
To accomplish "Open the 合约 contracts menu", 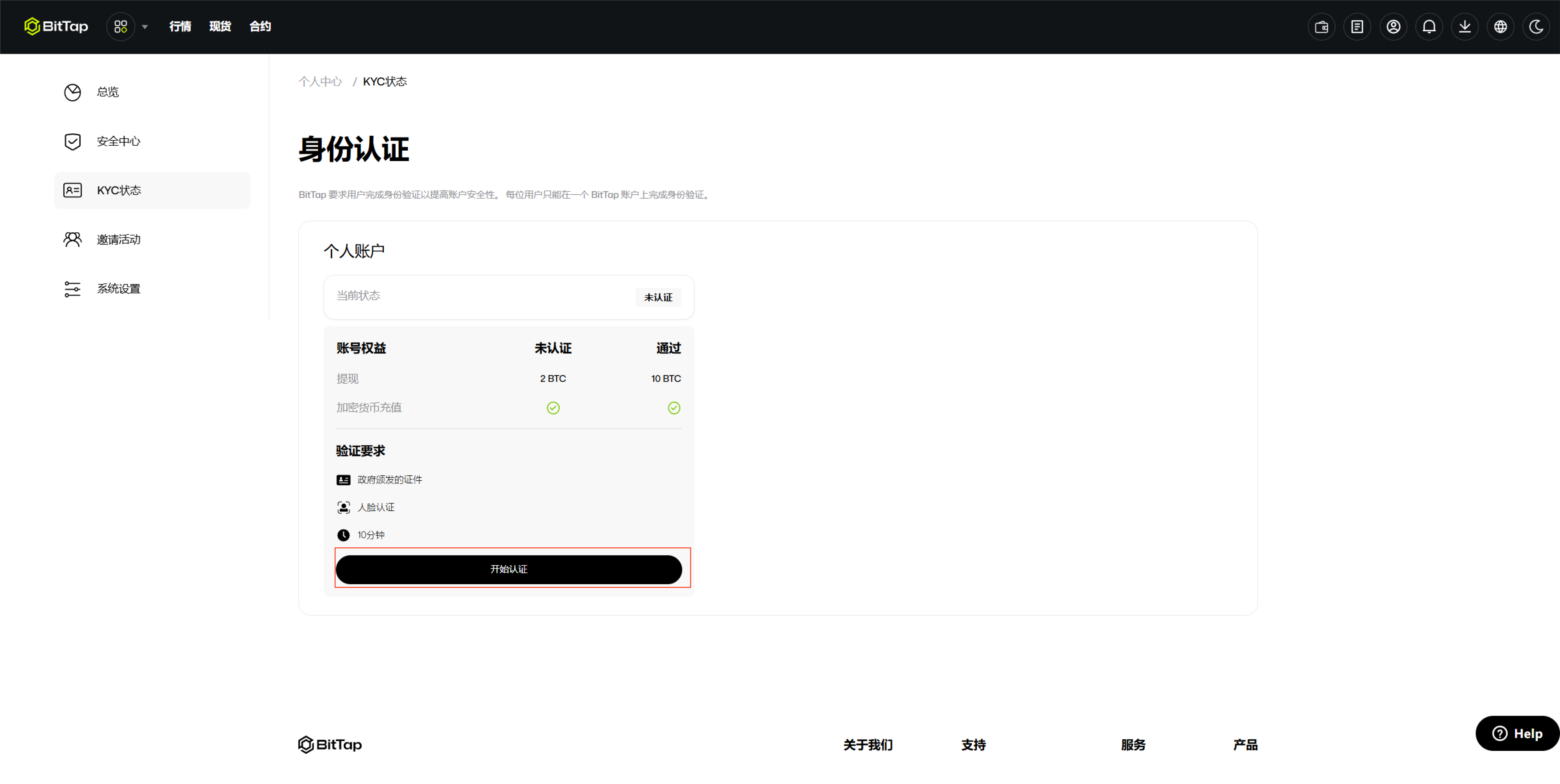I will (260, 27).
